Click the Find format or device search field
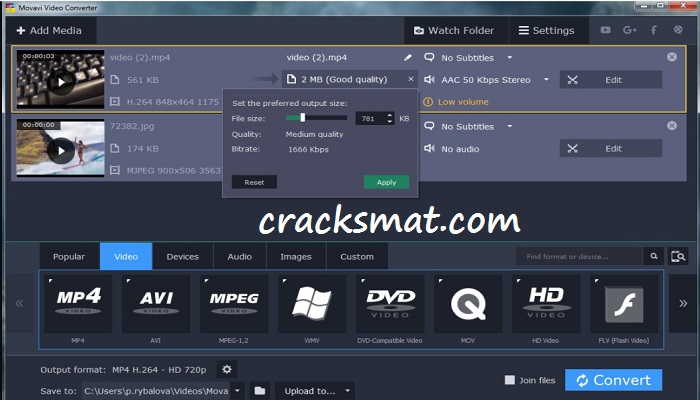Viewport: 700px width, 400px height. point(579,256)
